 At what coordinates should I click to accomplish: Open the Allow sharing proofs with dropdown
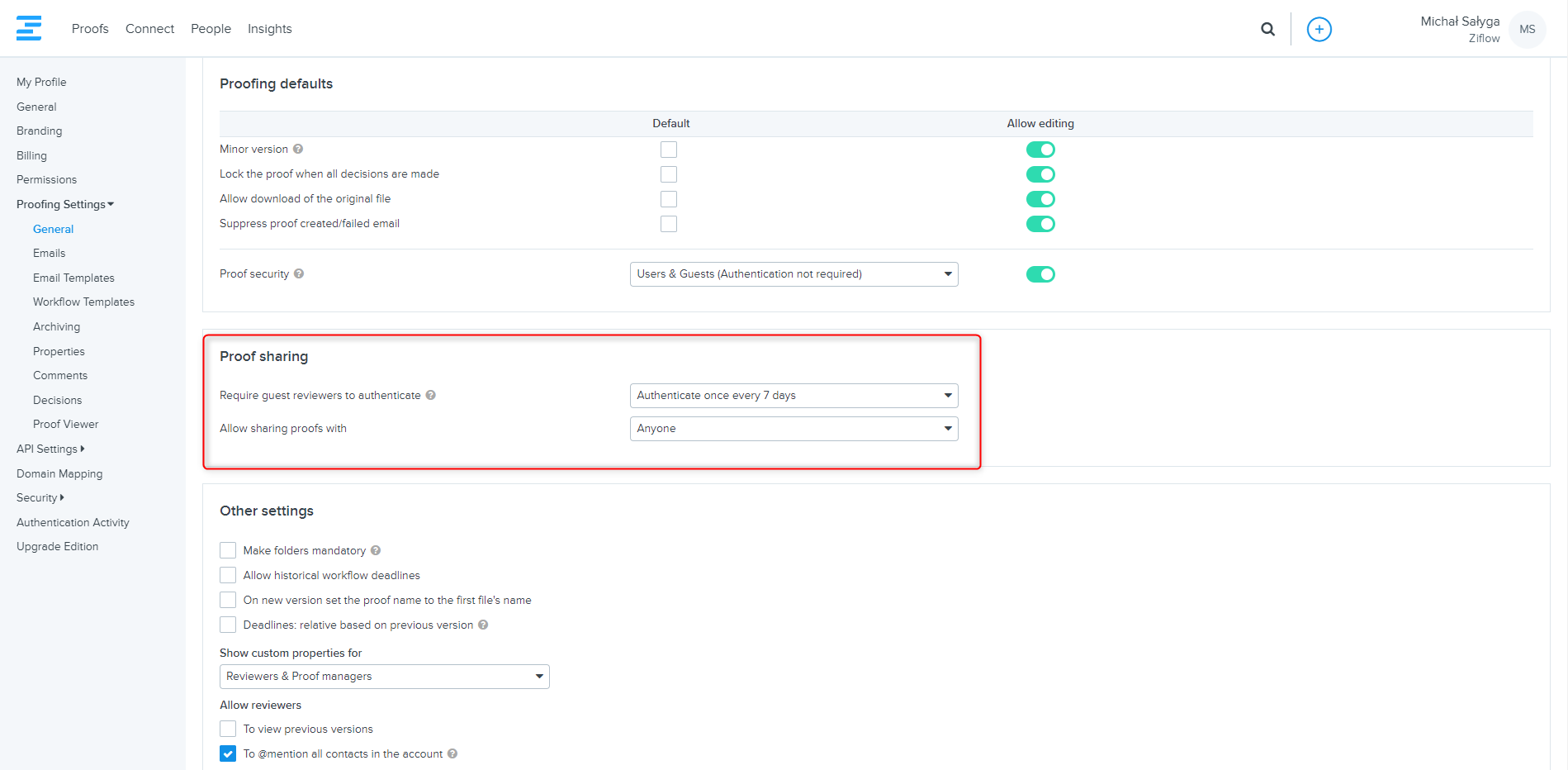[793, 429]
